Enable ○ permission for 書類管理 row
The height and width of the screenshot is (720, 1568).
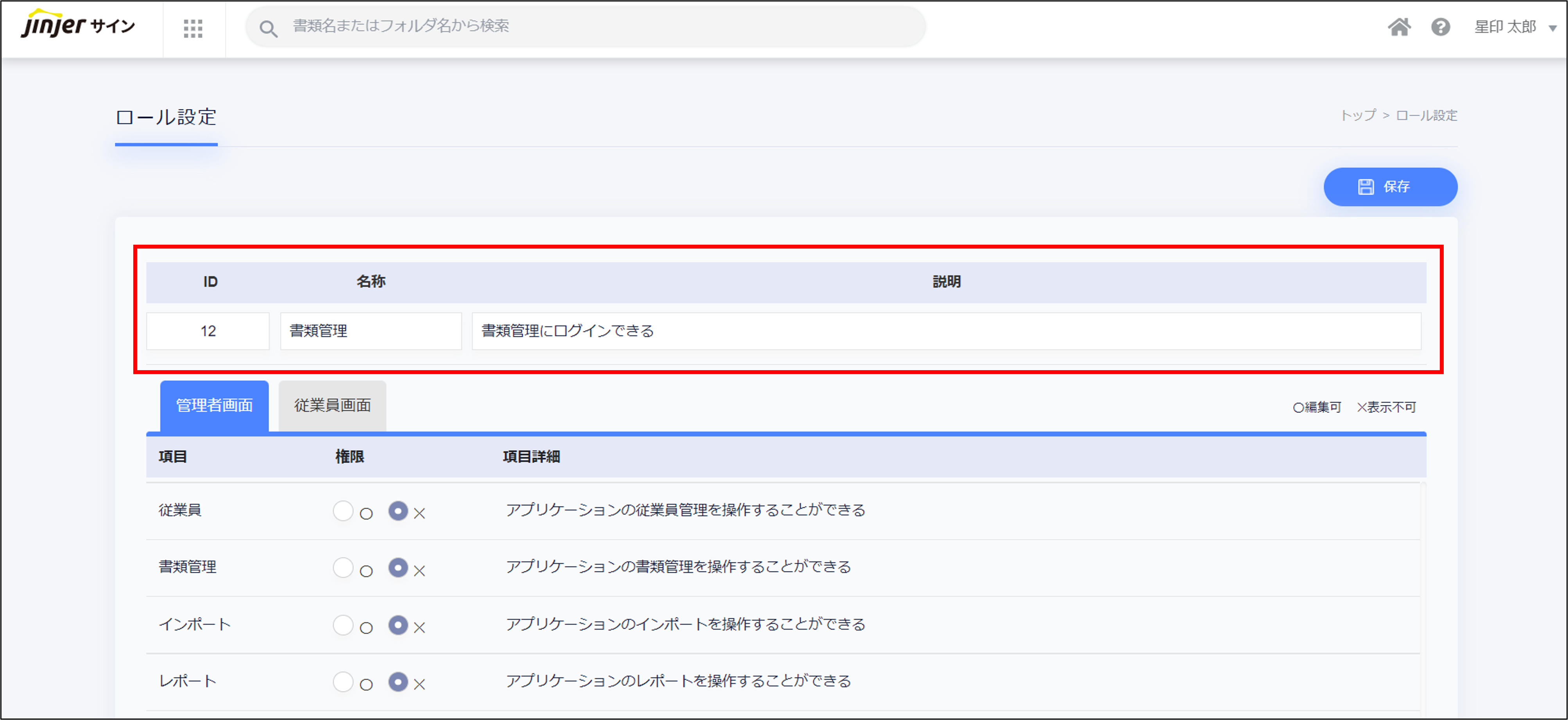[x=343, y=567]
